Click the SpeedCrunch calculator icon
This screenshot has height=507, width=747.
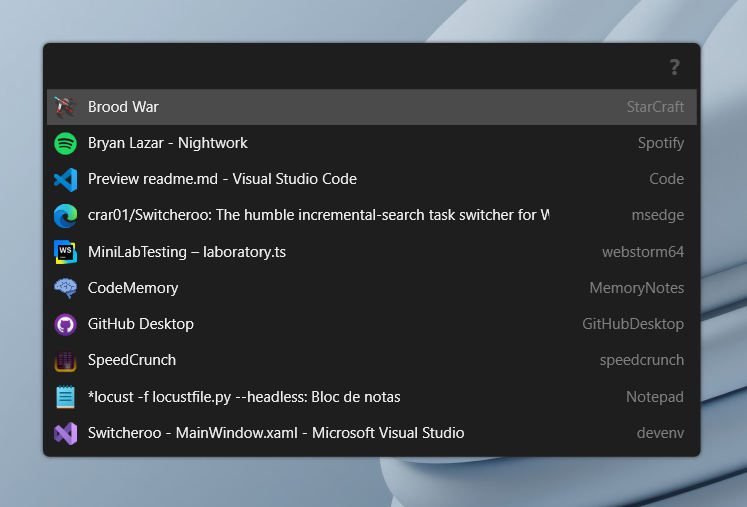[65, 360]
